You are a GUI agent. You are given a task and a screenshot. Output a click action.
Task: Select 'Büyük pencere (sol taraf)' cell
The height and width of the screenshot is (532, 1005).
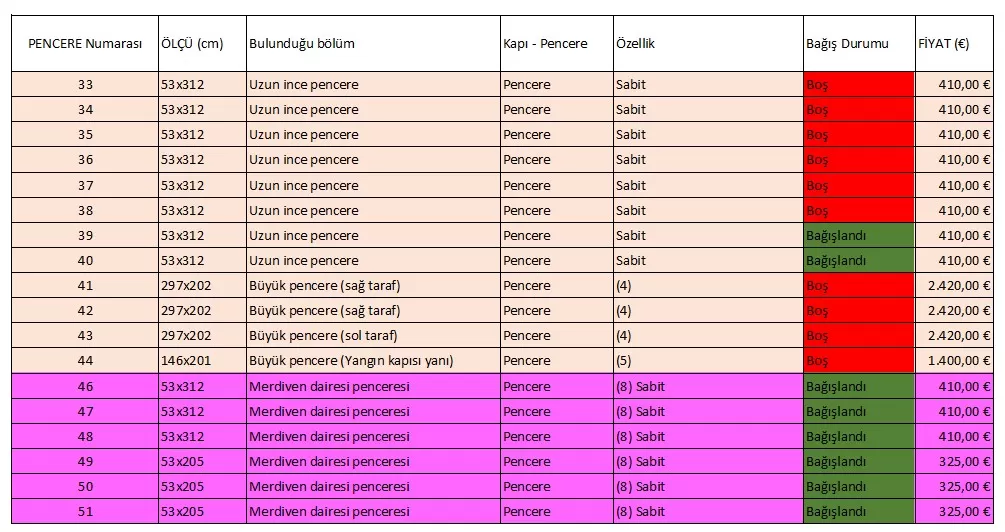[324, 336]
